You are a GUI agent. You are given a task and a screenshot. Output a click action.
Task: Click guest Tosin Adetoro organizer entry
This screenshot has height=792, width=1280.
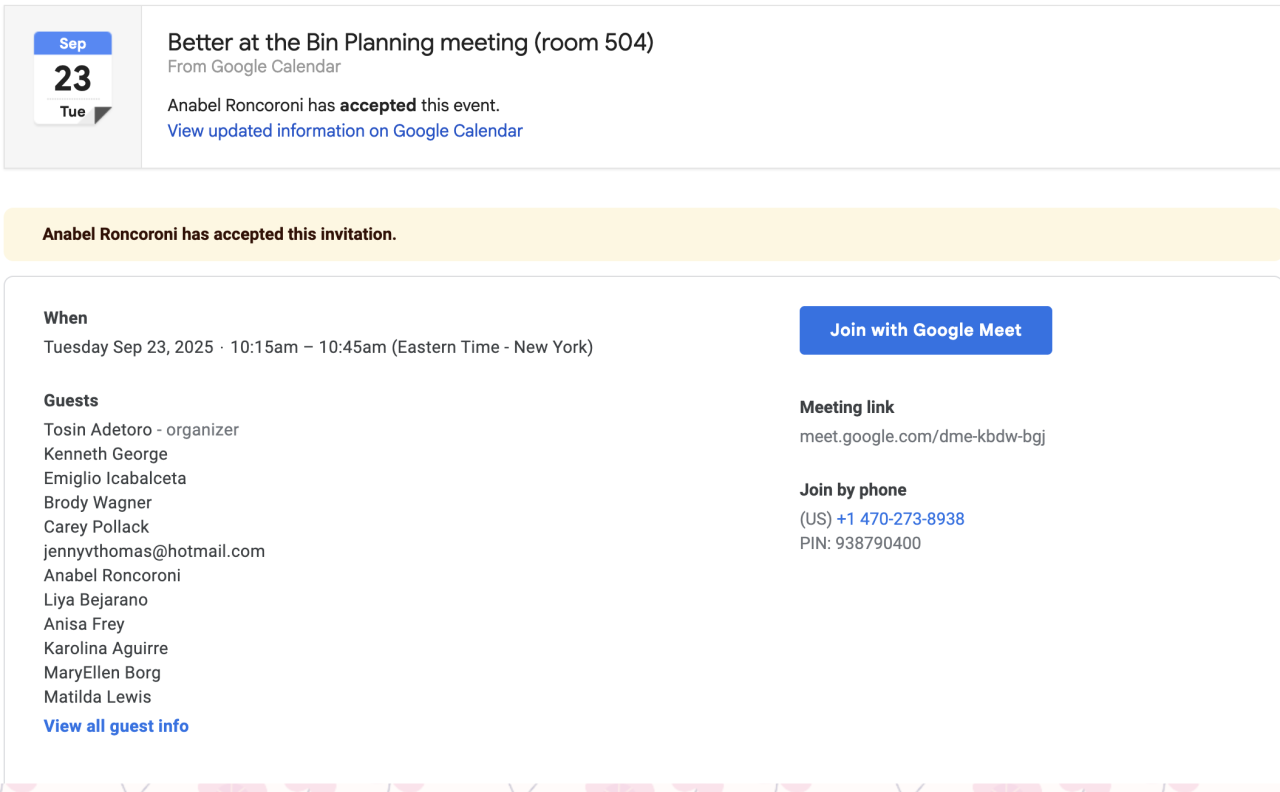point(98,430)
